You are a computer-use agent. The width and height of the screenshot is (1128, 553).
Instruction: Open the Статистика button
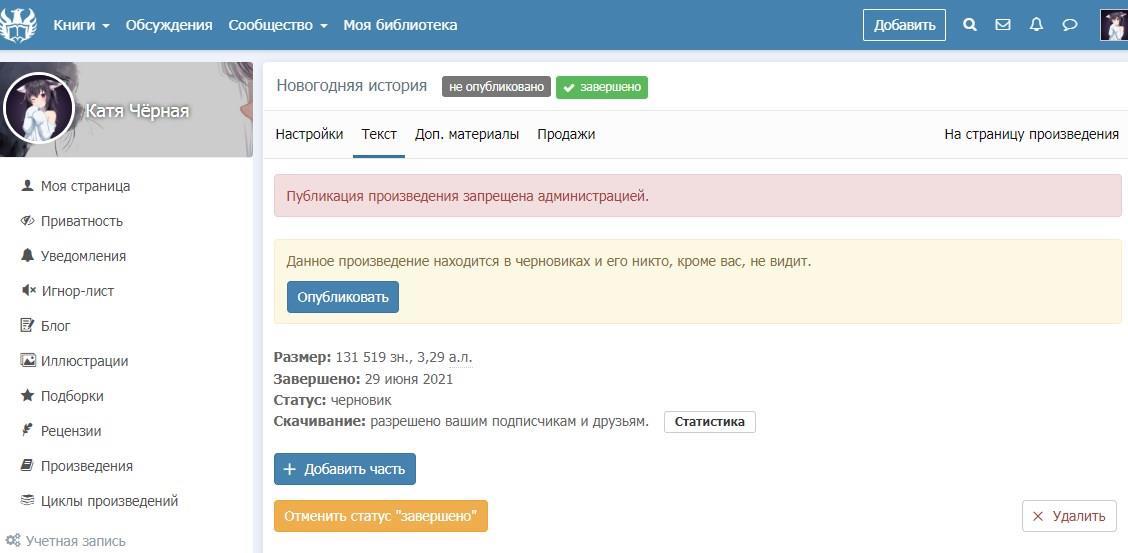coord(709,422)
